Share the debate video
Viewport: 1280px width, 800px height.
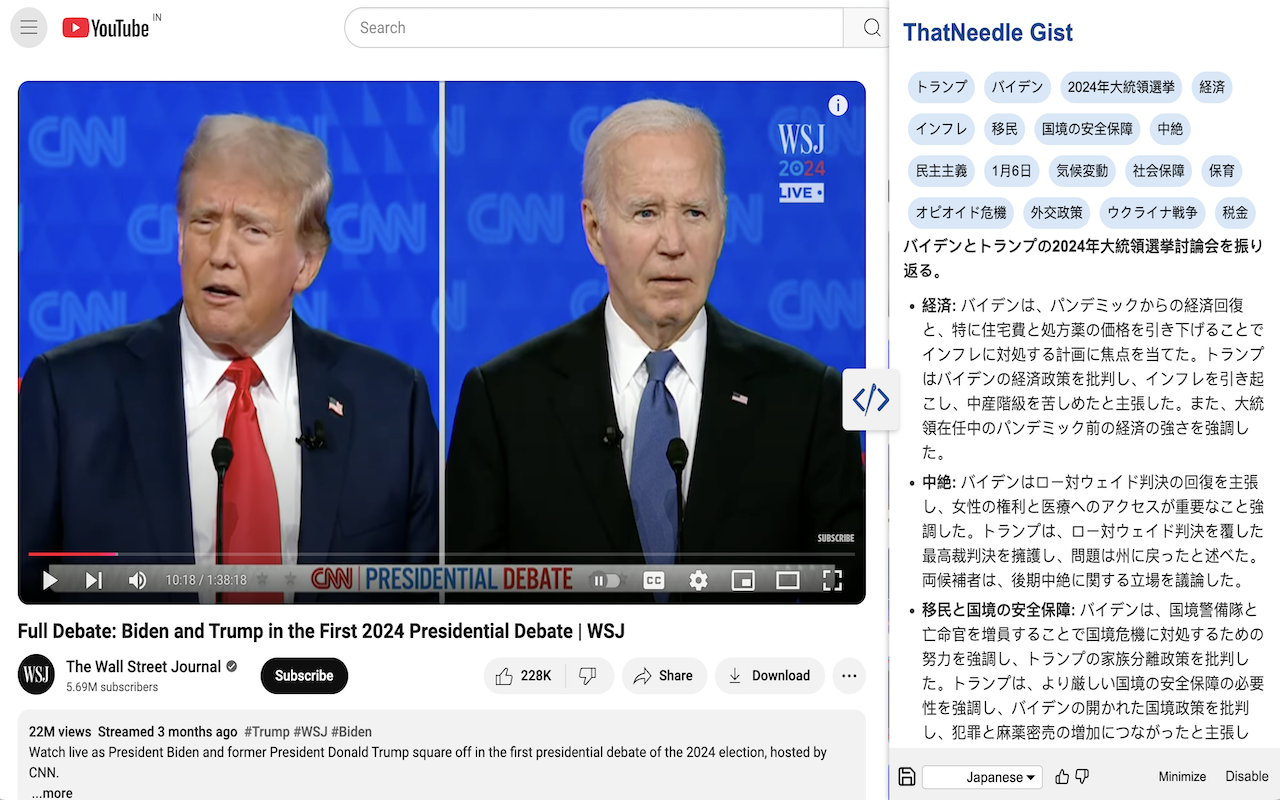coord(664,676)
